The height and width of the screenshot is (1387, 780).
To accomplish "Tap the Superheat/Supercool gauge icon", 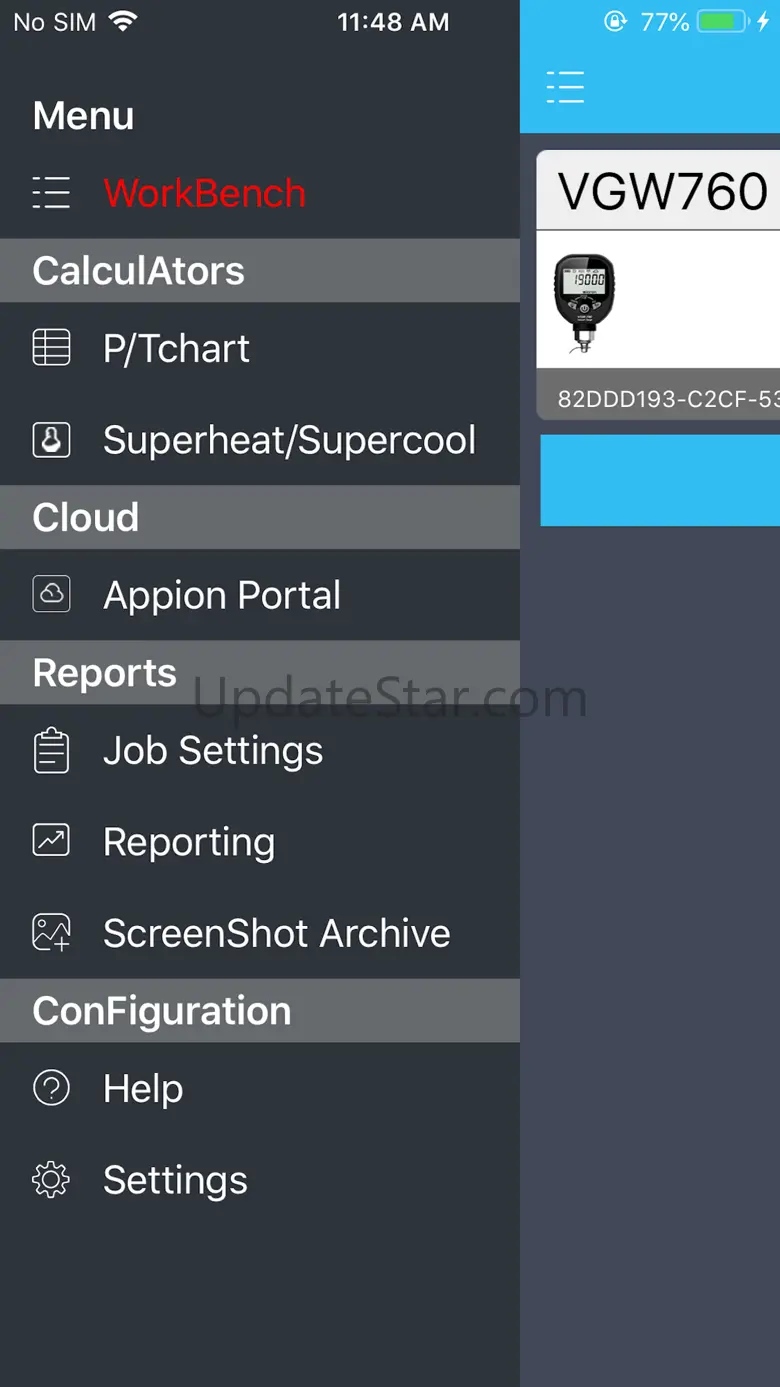I will tap(51, 440).
